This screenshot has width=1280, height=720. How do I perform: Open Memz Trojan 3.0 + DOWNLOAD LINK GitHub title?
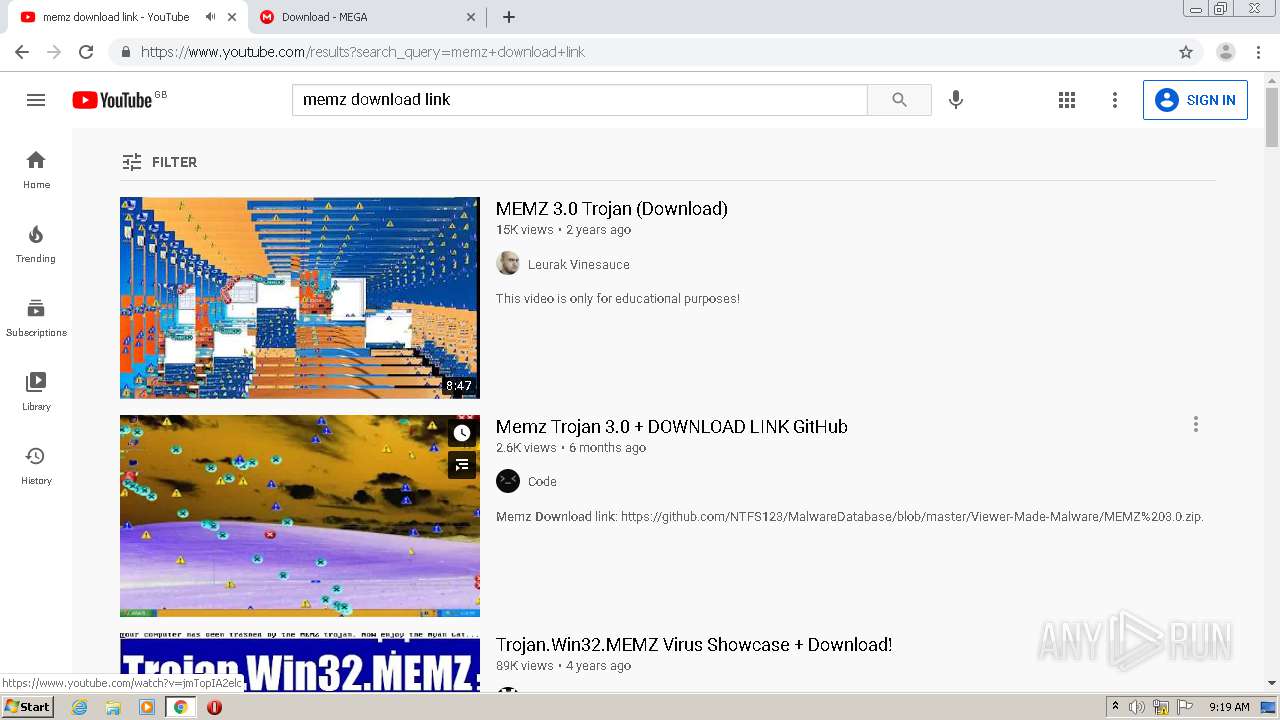[672, 427]
